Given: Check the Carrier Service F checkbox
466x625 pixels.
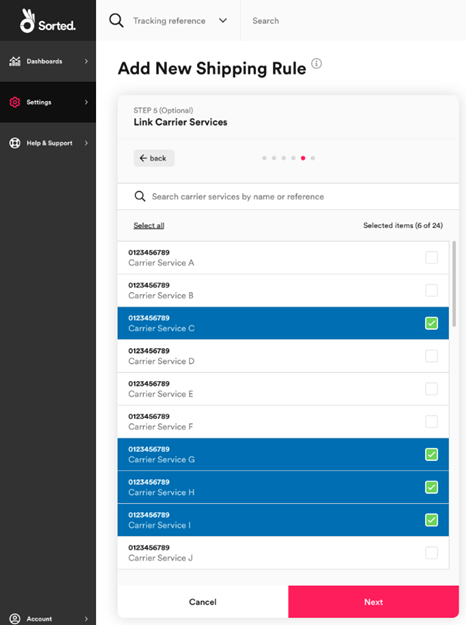Looking at the screenshot, I should tap(431, 421).
